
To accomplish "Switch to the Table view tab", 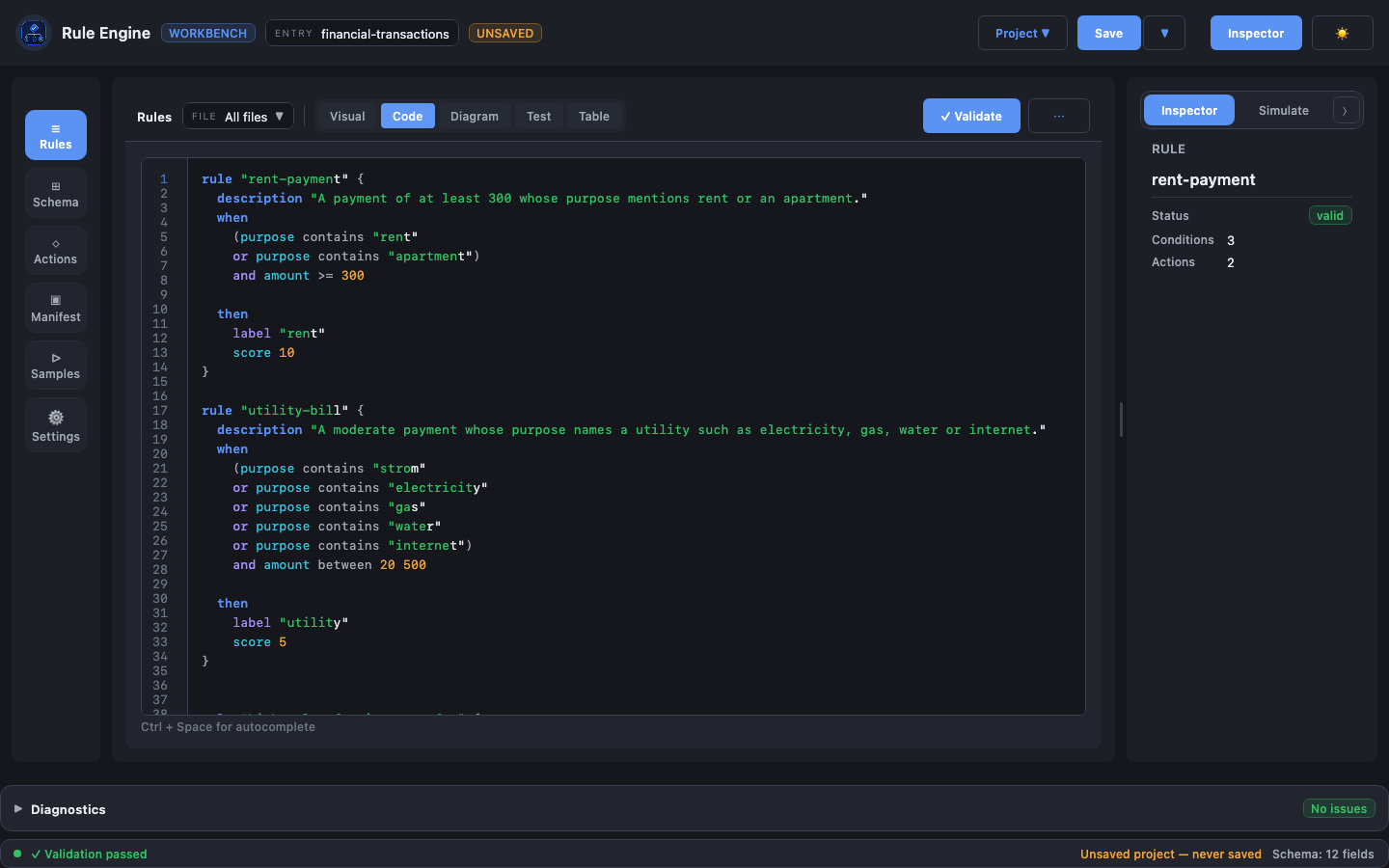I will tap(594, 117).
